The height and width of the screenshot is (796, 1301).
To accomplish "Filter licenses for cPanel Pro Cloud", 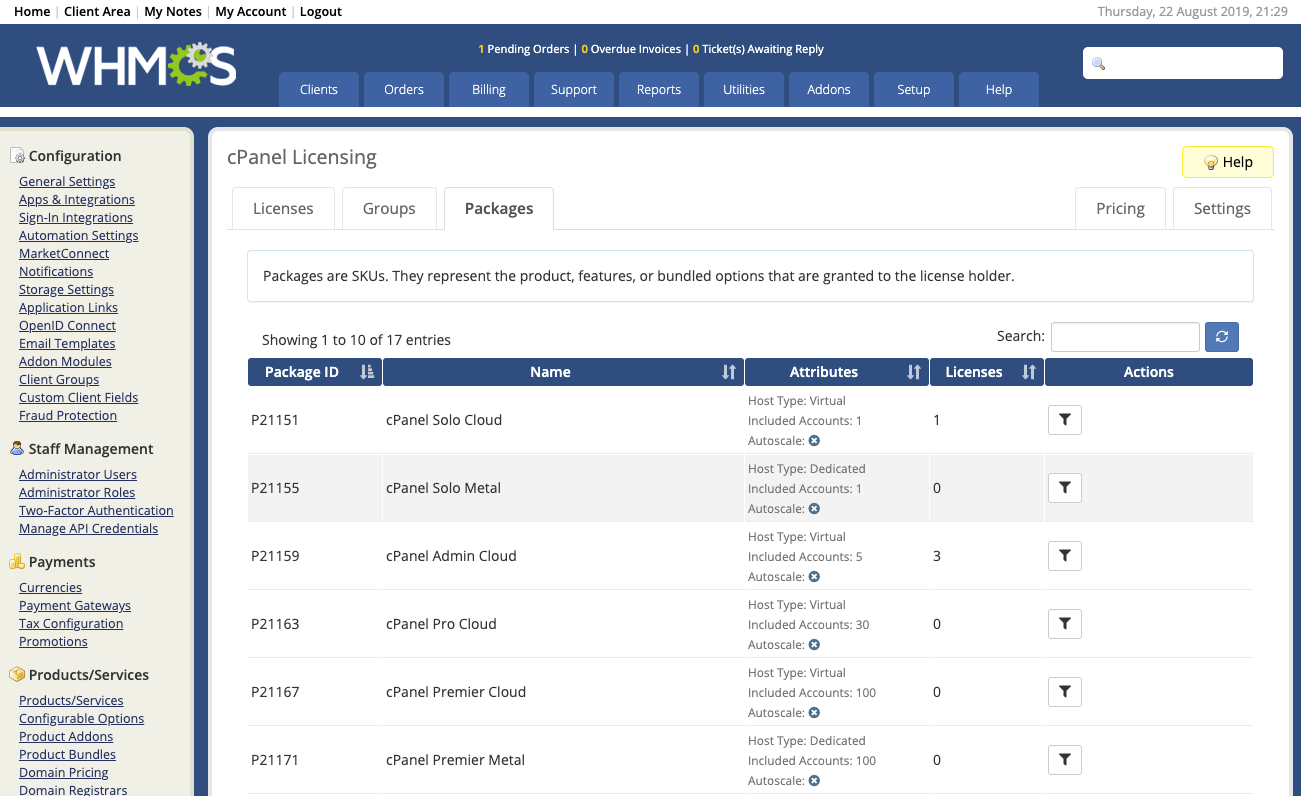I will pyautogui.click(x=1065, y=624).
